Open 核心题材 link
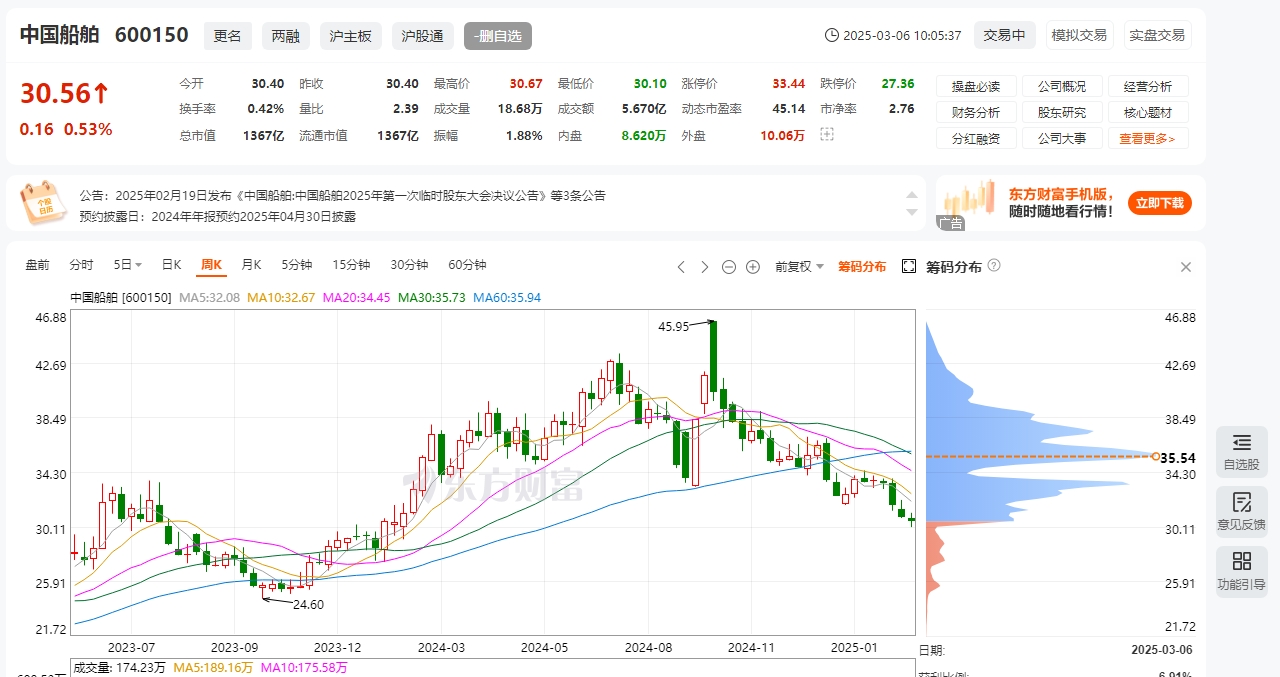The height and width of the screenshot is (677, 1280). point(1148,113)
